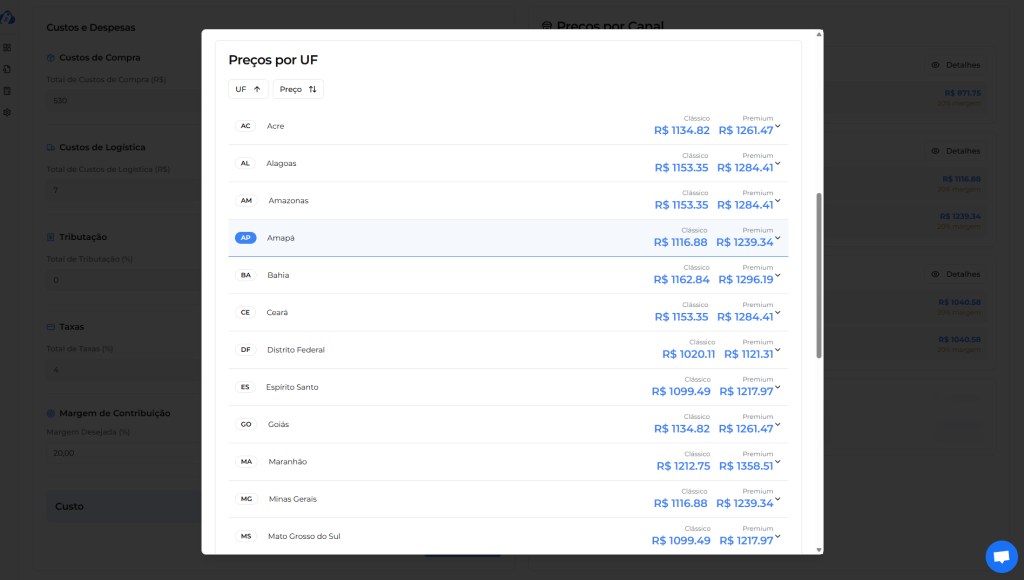The height and width of the screenshot is (580, 1024).
Task: Expand the Goiás row chevron
Action: (778, 424)
